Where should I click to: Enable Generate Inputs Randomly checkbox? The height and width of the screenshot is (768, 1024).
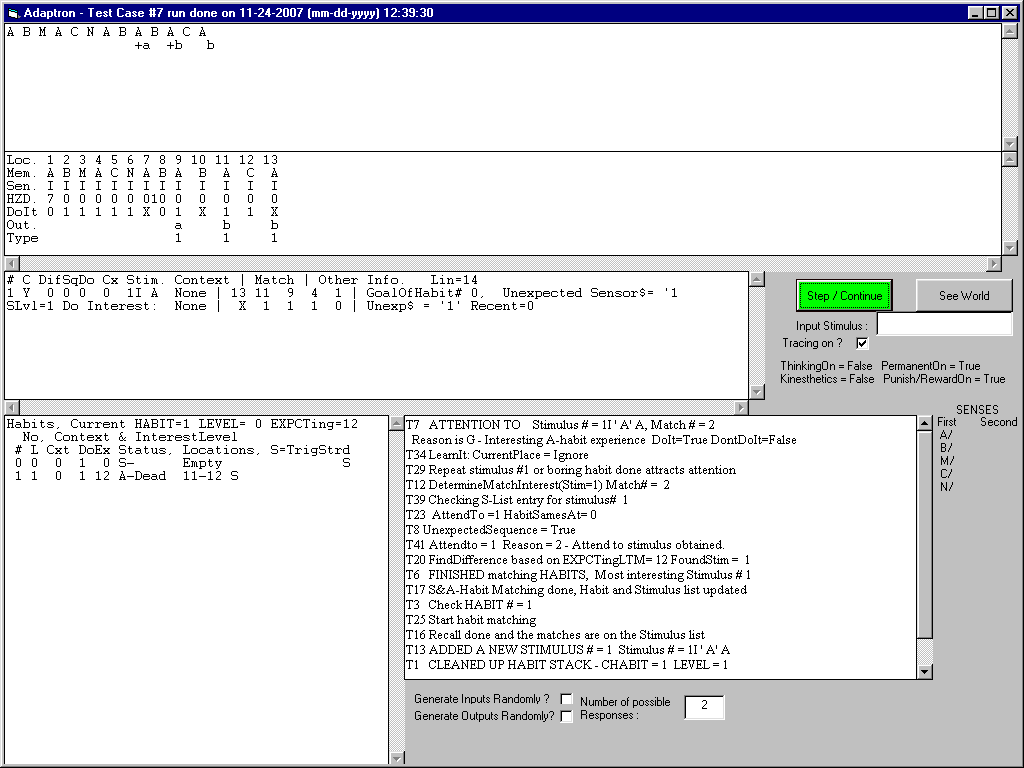coord(567,699)
